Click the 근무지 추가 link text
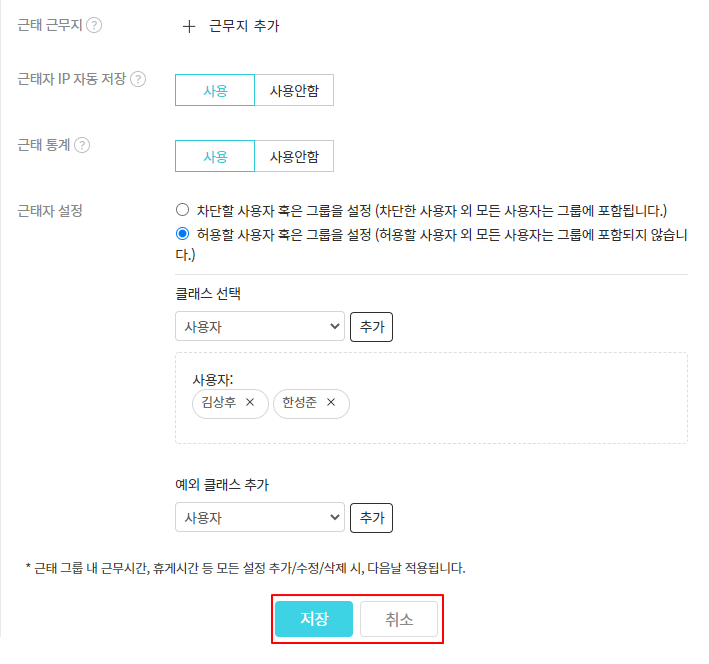709x664 pixels. (x=244, y=27)
